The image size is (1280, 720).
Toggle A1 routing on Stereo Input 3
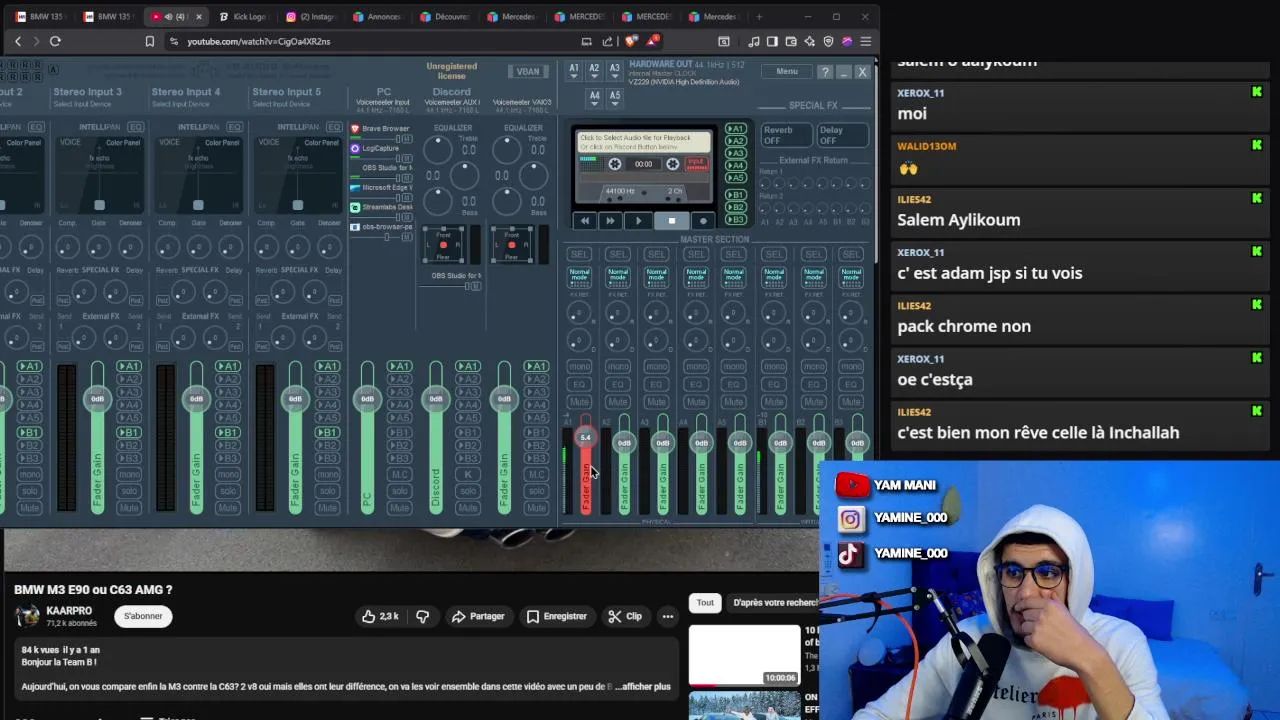tap(129, 367)
